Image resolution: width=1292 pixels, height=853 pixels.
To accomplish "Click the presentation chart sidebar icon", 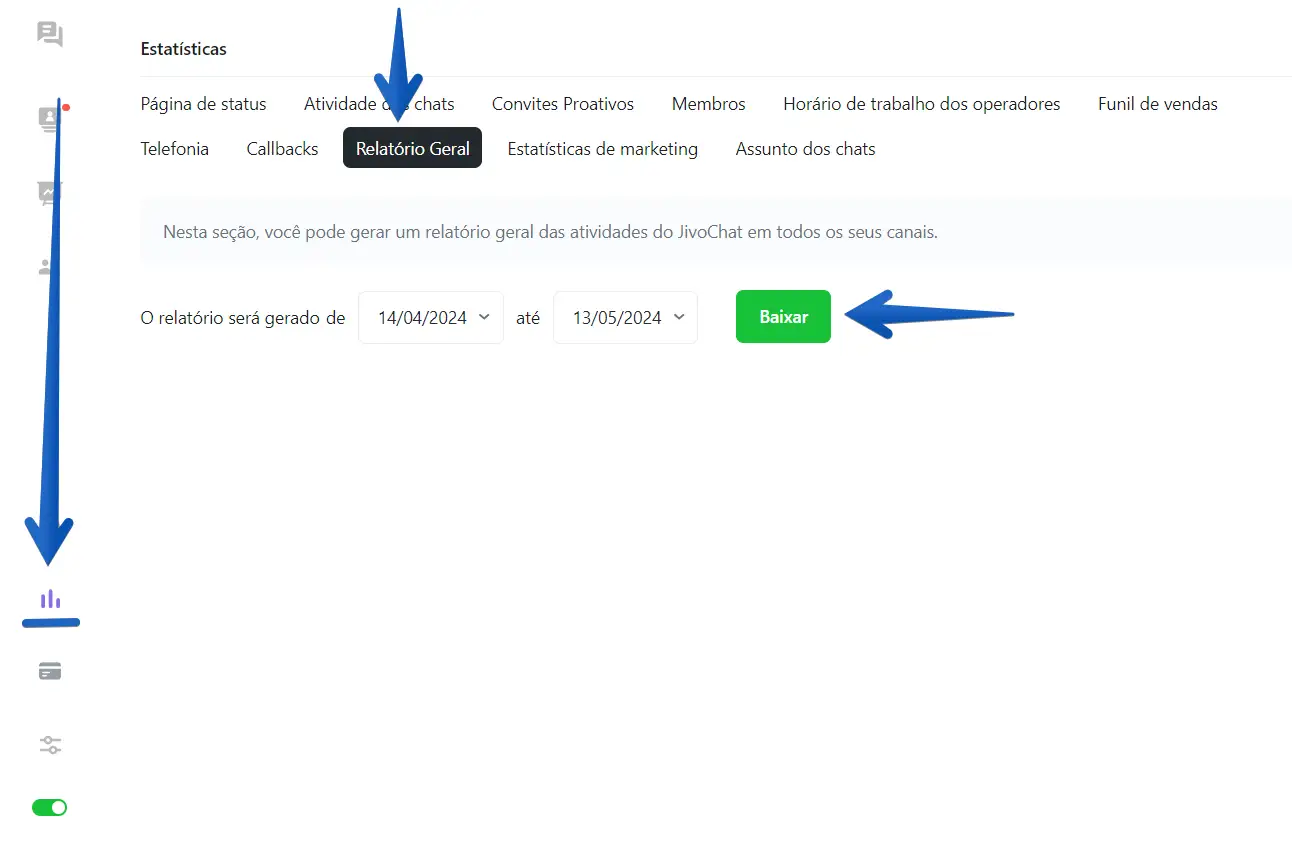I will click(49, 192).
